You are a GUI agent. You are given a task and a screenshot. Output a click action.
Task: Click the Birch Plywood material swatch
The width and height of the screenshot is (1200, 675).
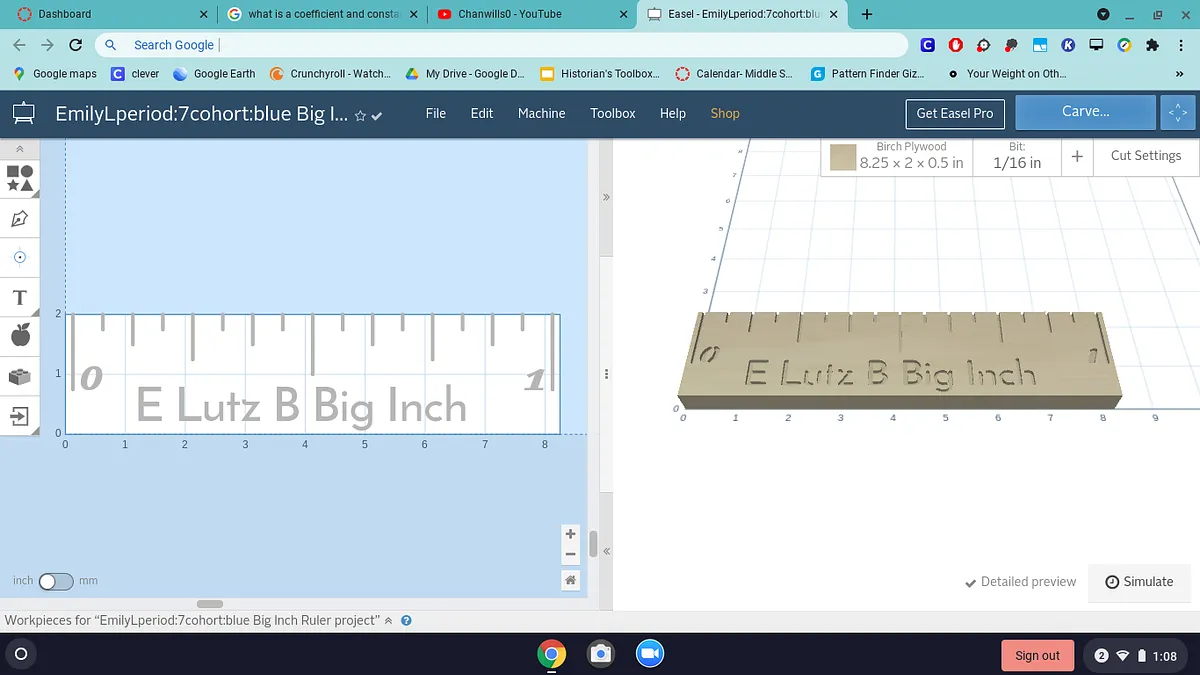tap(843, 157)
